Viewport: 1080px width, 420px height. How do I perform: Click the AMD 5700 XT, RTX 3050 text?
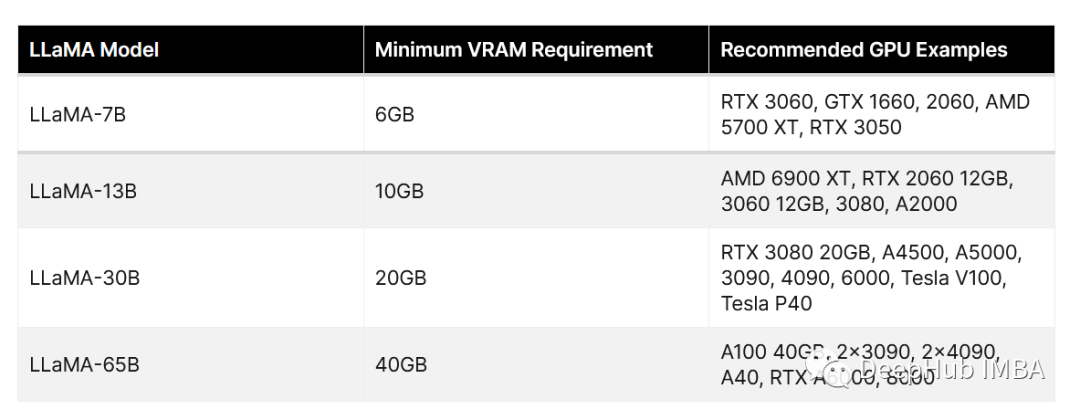click(x=811, y=128)
